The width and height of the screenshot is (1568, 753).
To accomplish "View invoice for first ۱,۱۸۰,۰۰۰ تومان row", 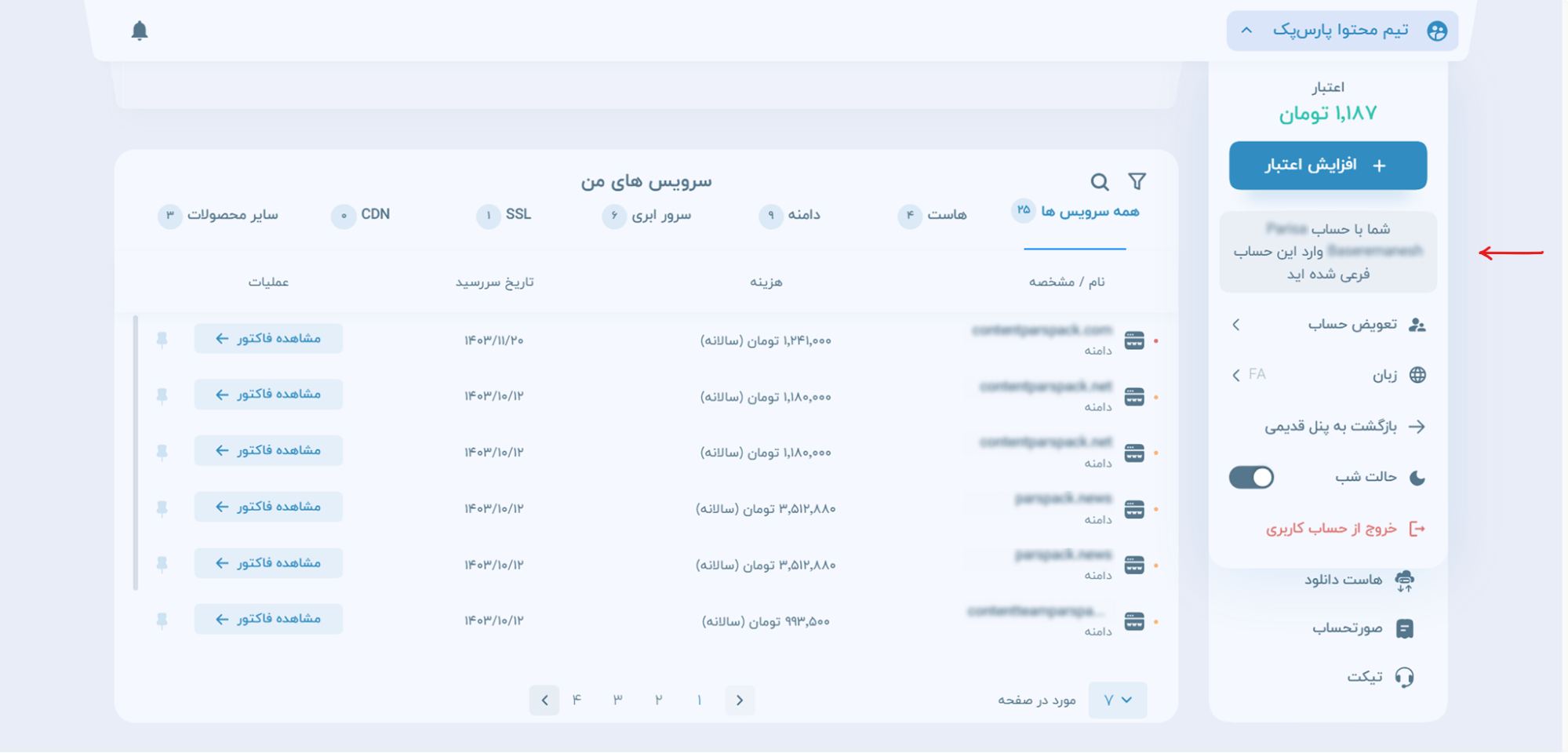I will (x=268, y=395).
